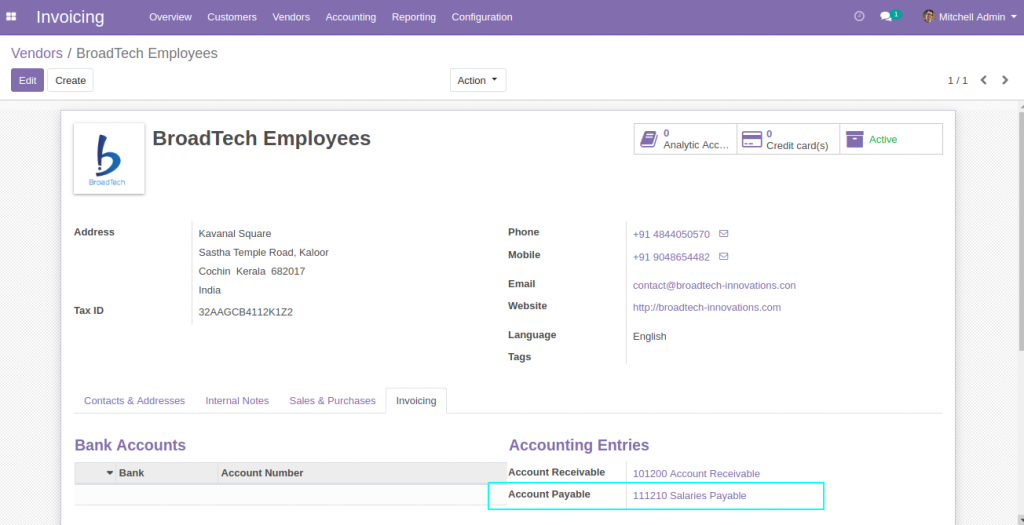Click Sastha Temple Road, Kaloor line
1024x525 pixels.
point(264,252)
